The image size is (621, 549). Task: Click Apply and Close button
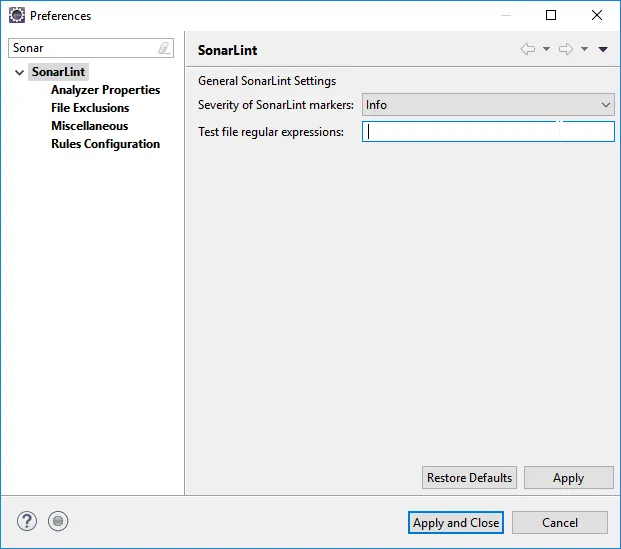point(456,523)
